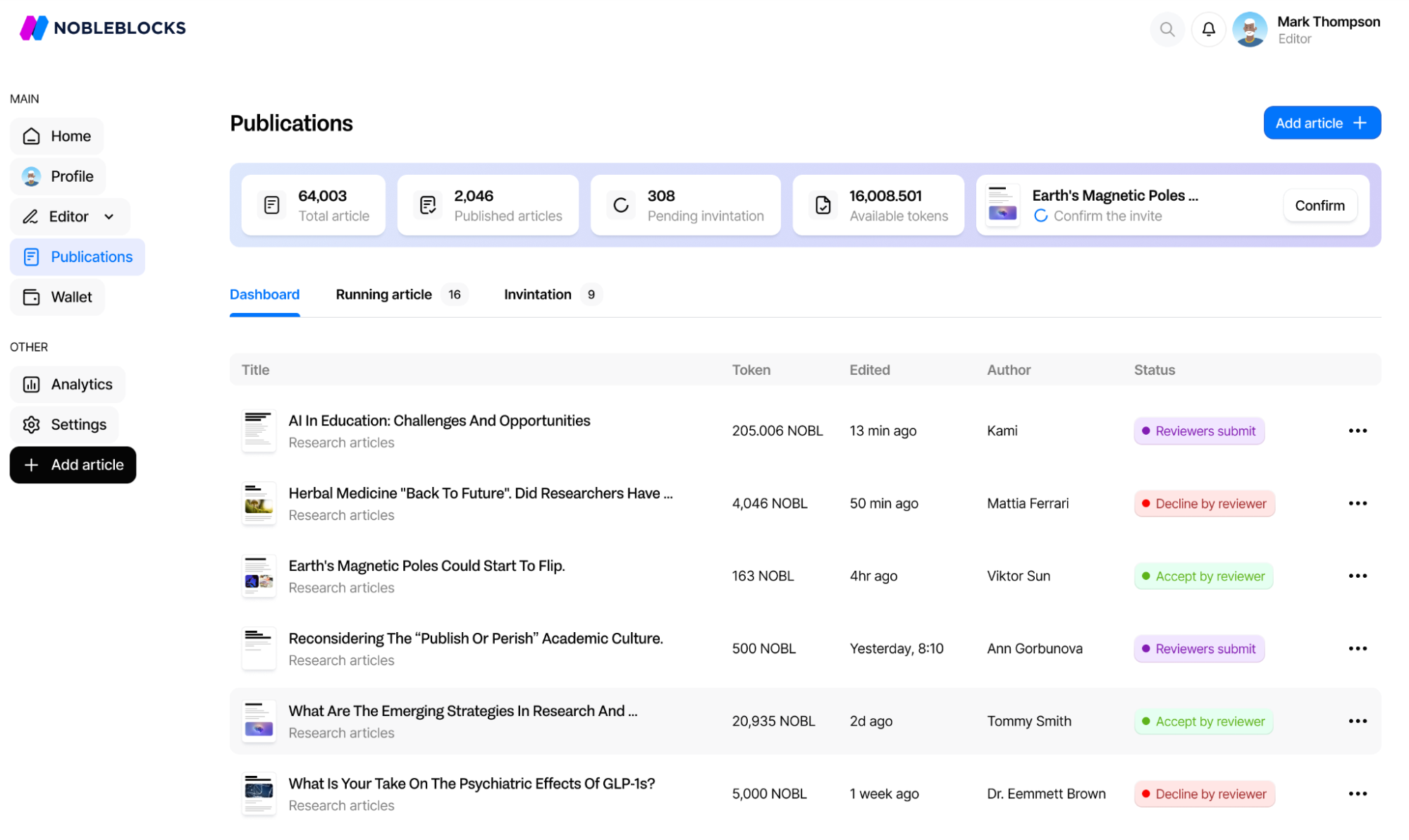Click the Analytics sidebar icon
Image resolution: width=1409 pixels, height=840 pixels.
31,383
